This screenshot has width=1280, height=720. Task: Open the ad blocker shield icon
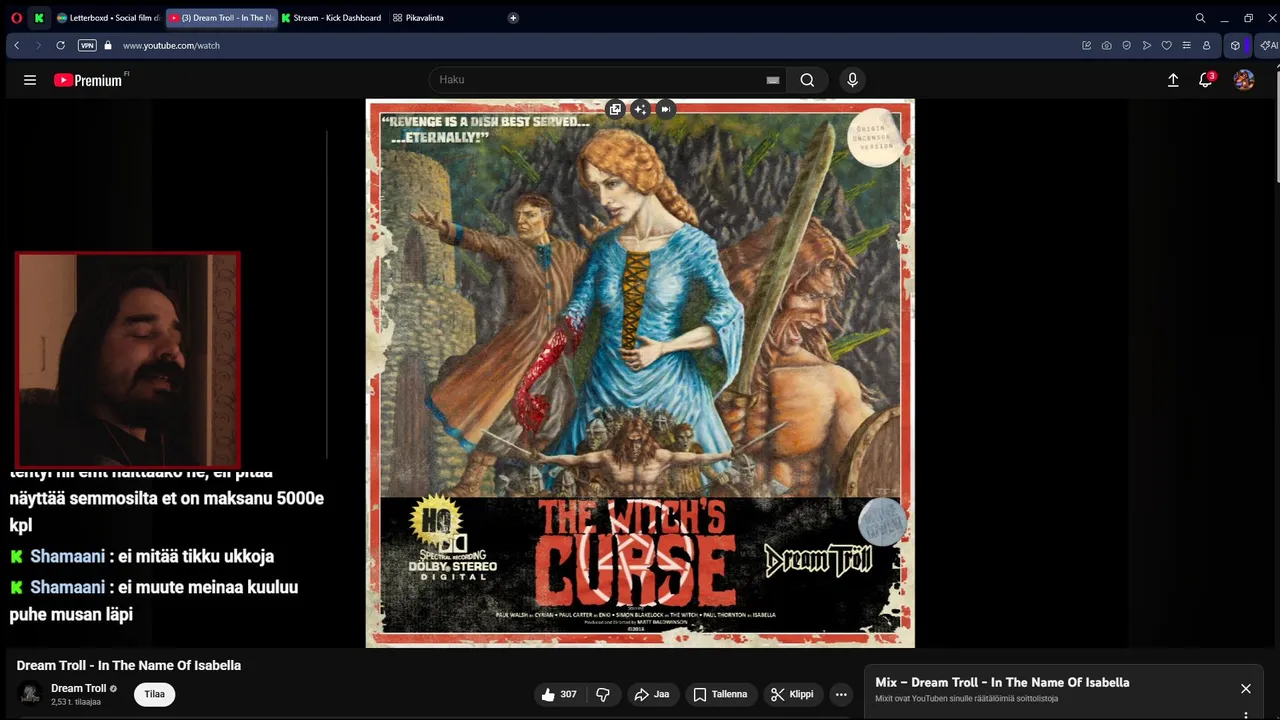(1126, 45)
